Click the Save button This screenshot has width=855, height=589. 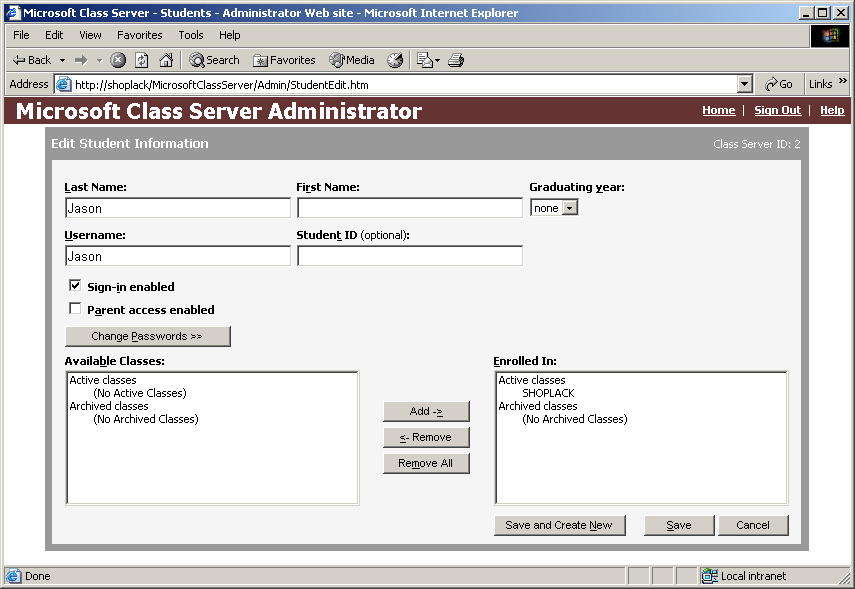click(x=679, y=525)
